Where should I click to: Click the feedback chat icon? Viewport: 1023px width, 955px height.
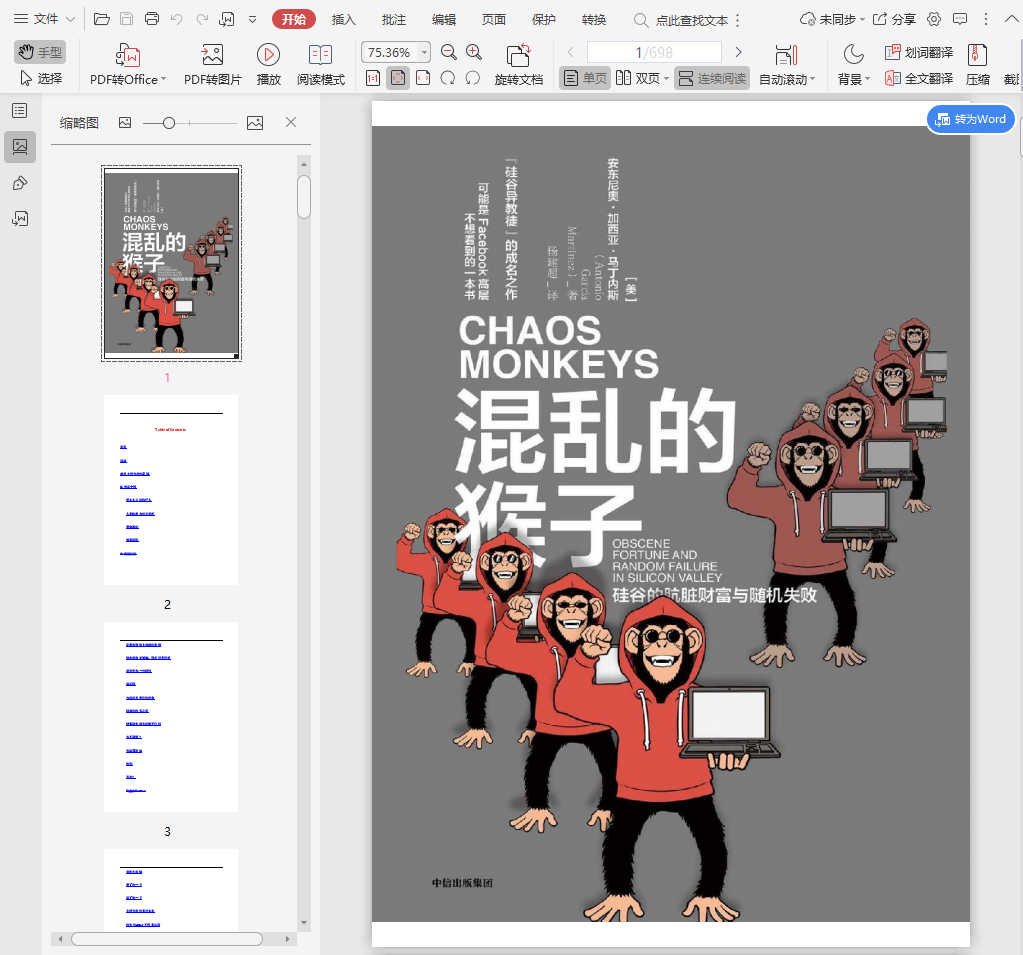(x=960, y=19)
